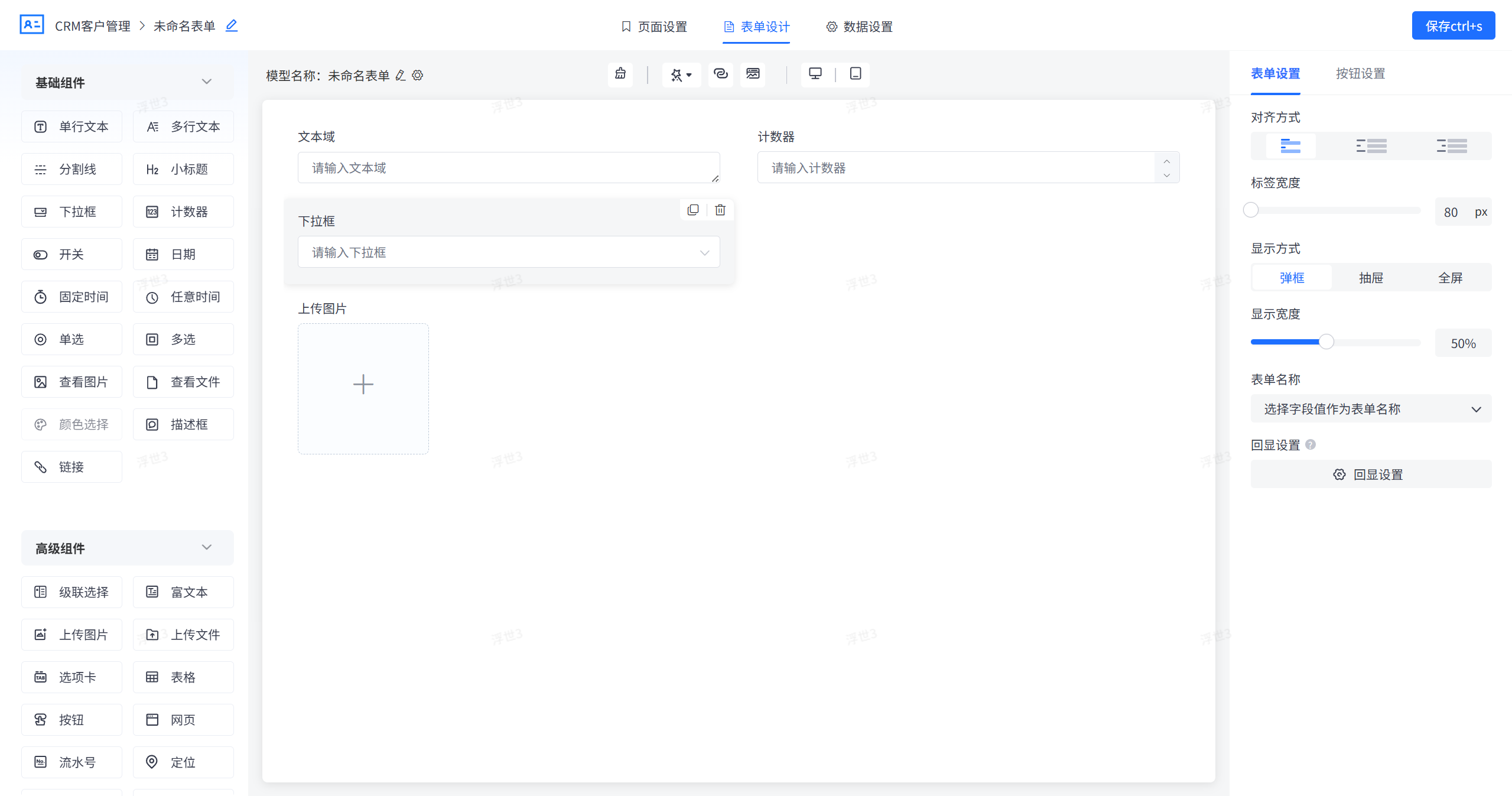This screenshot has width=1512, height=796.
Task: Switch to the 页面设置 tab
Action: pos(654,27)
